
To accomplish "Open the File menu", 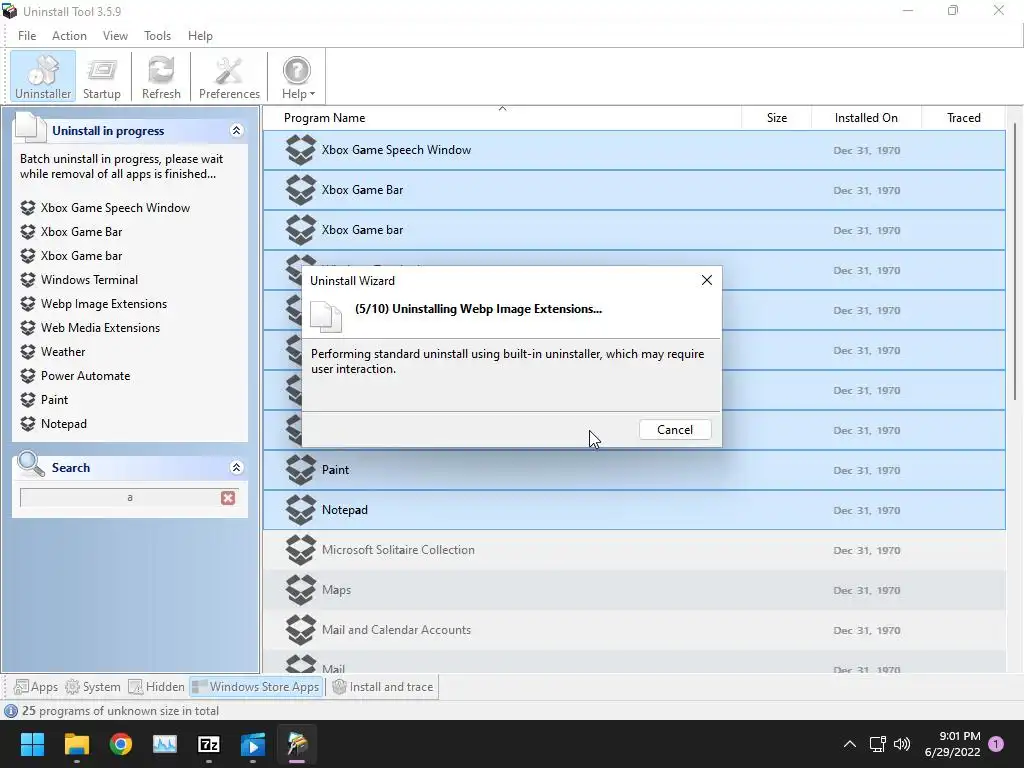I will pyautogui.click(x=27, y=36).
